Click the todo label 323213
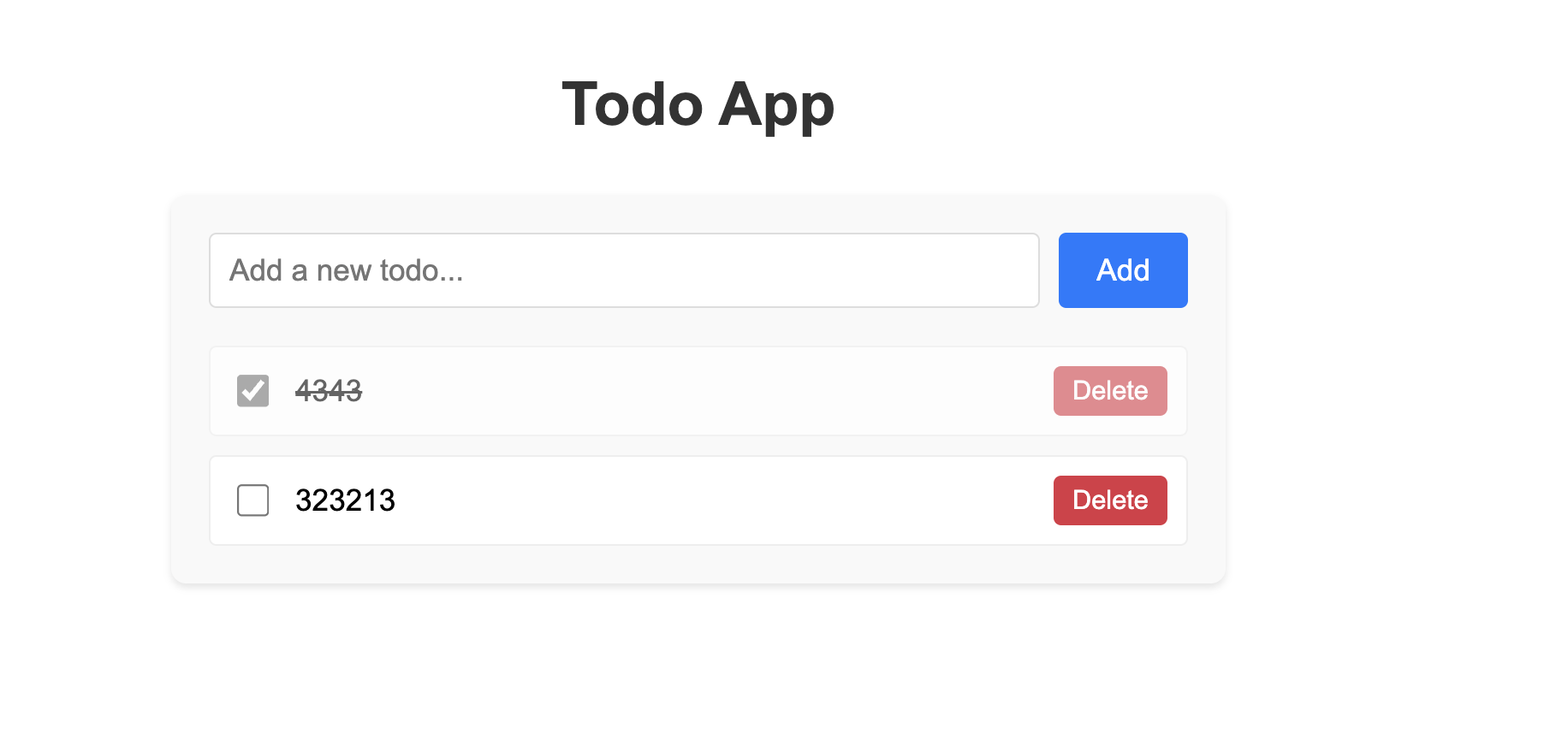 [346, 500]
